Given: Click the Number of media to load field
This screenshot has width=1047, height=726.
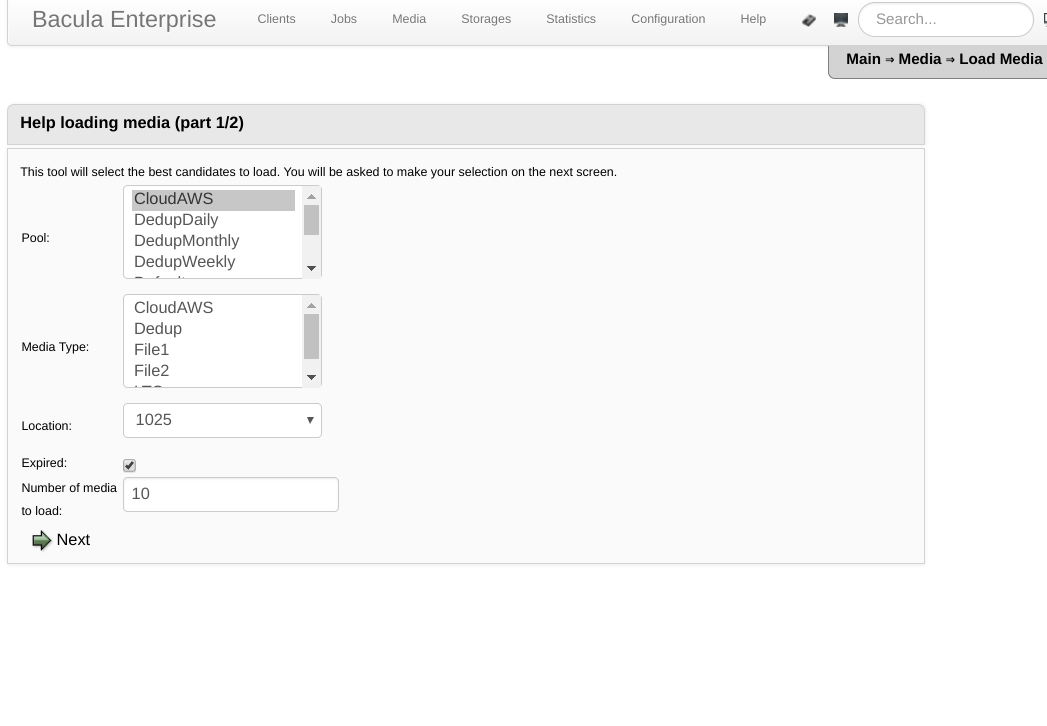Looking at the screenshot, I should point(231,494).
